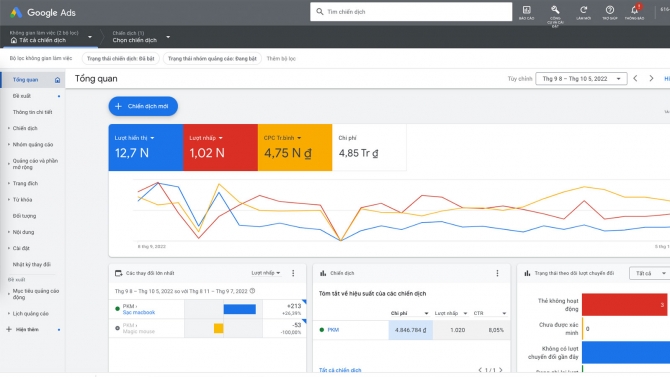Click the bar chart icon on conversion status card
This screenshot has height=377, width=670.
527,273
